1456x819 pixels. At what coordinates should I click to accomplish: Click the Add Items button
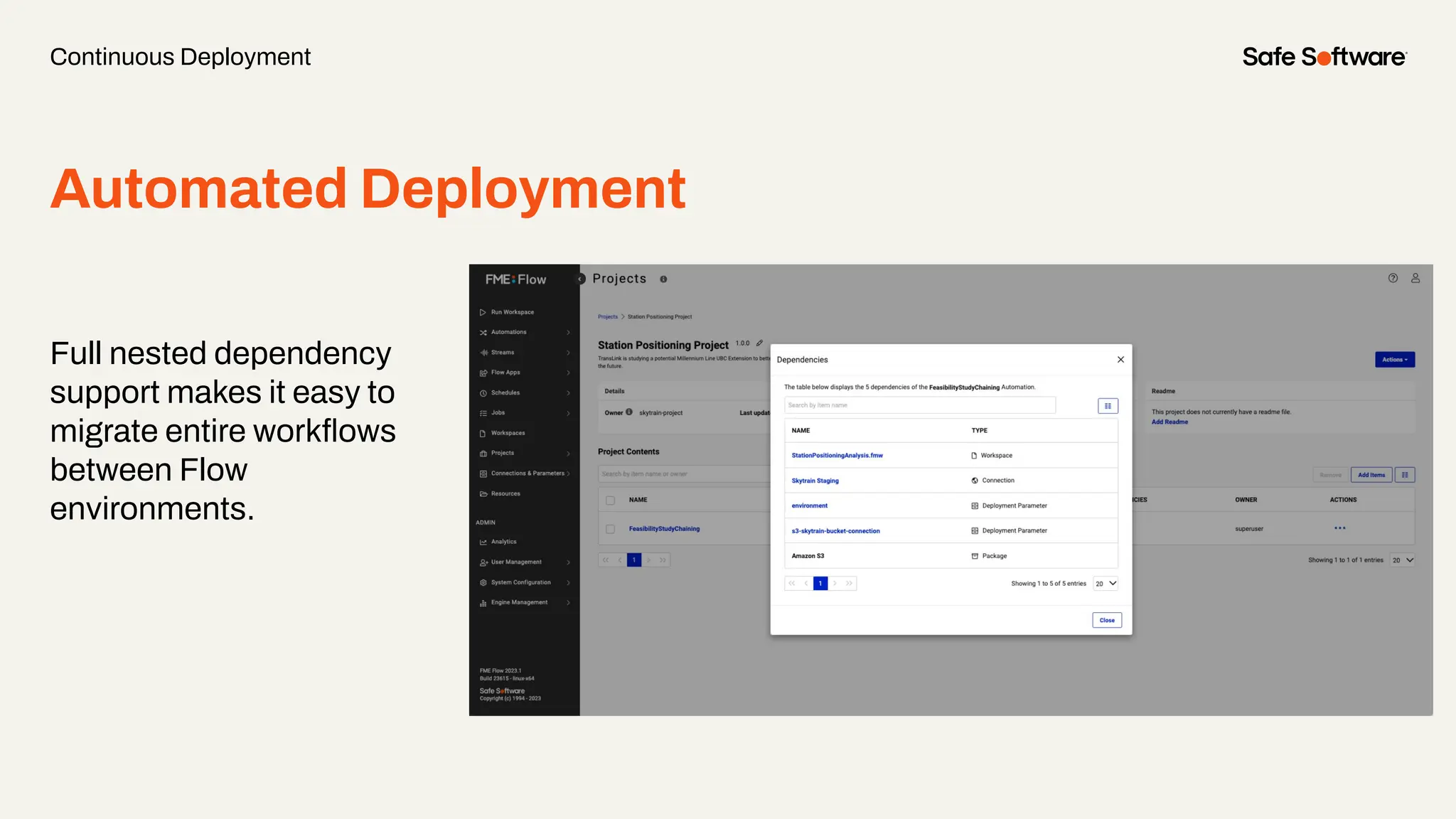(x=1371, y=475)
